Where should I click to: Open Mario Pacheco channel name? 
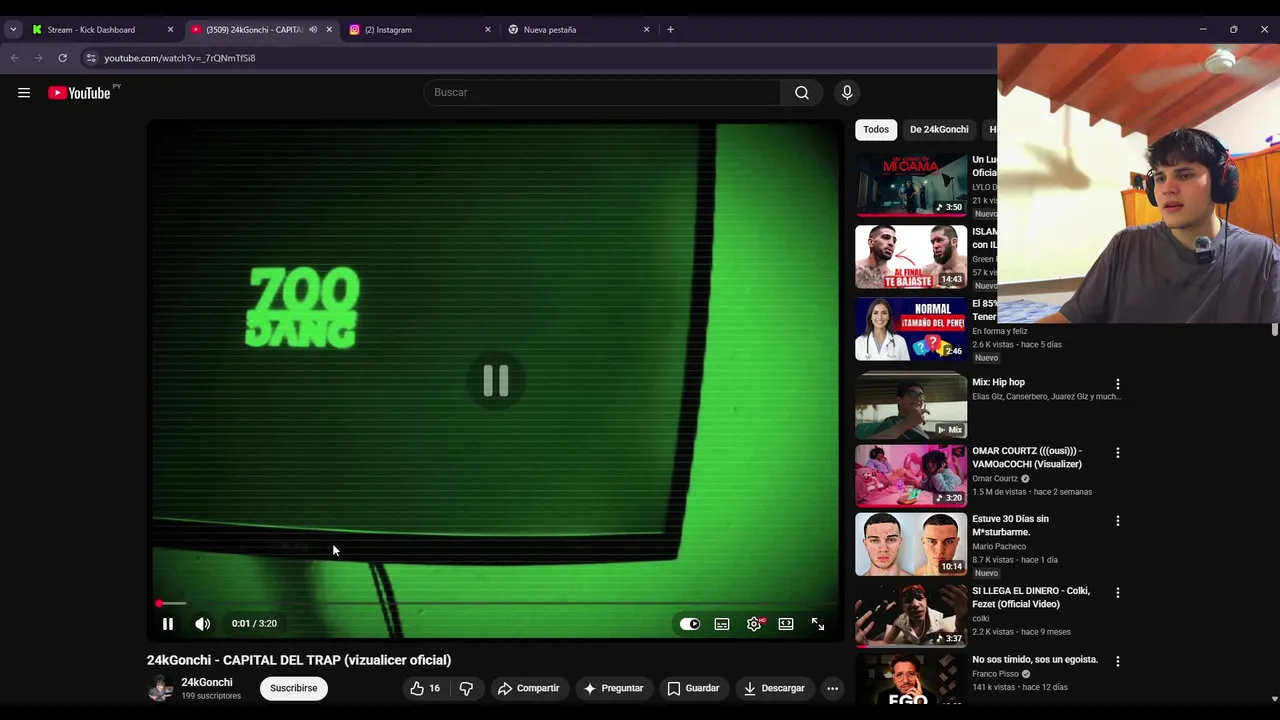999,547
